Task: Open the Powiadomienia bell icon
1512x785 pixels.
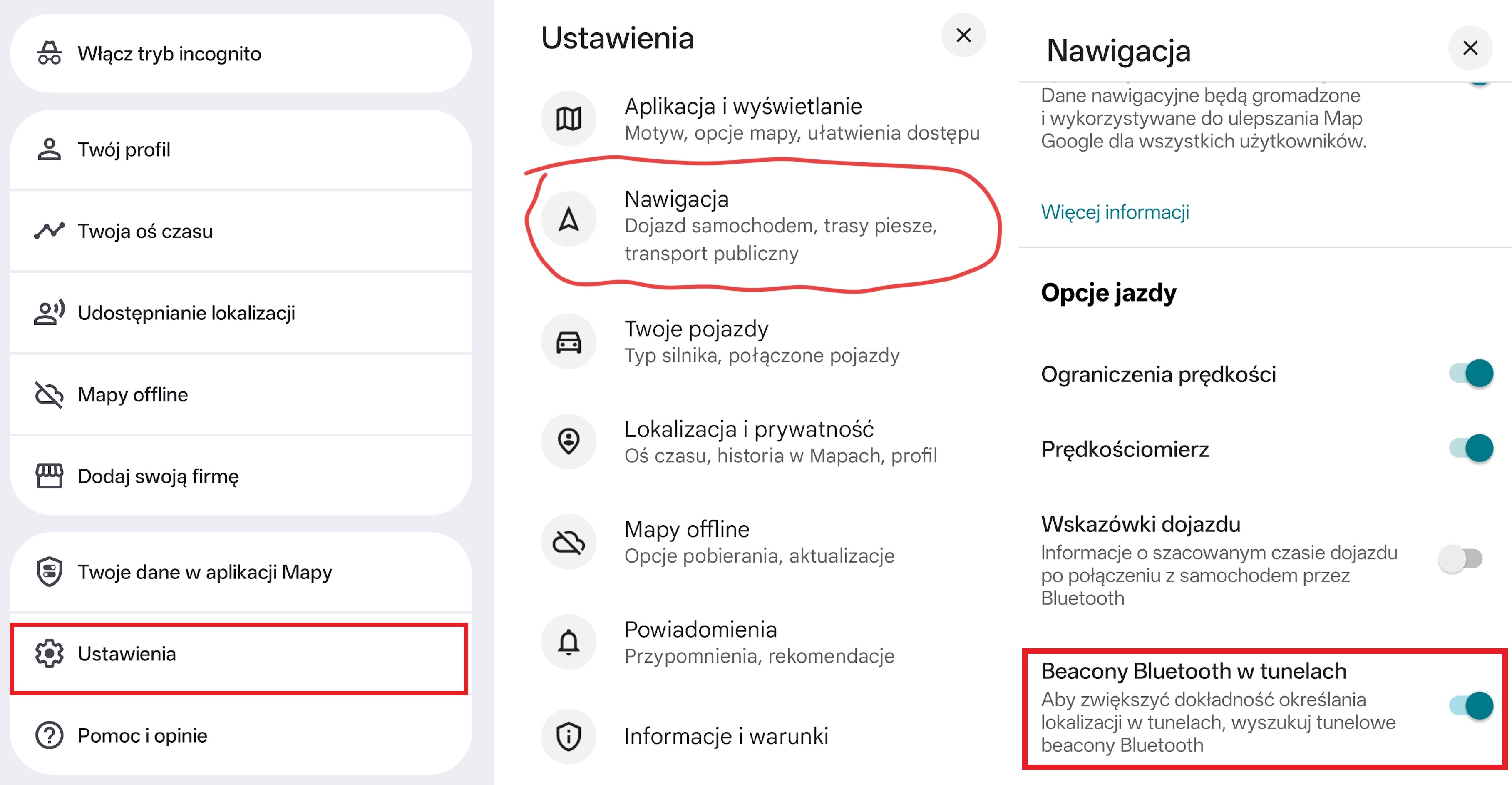Action: 568,642
